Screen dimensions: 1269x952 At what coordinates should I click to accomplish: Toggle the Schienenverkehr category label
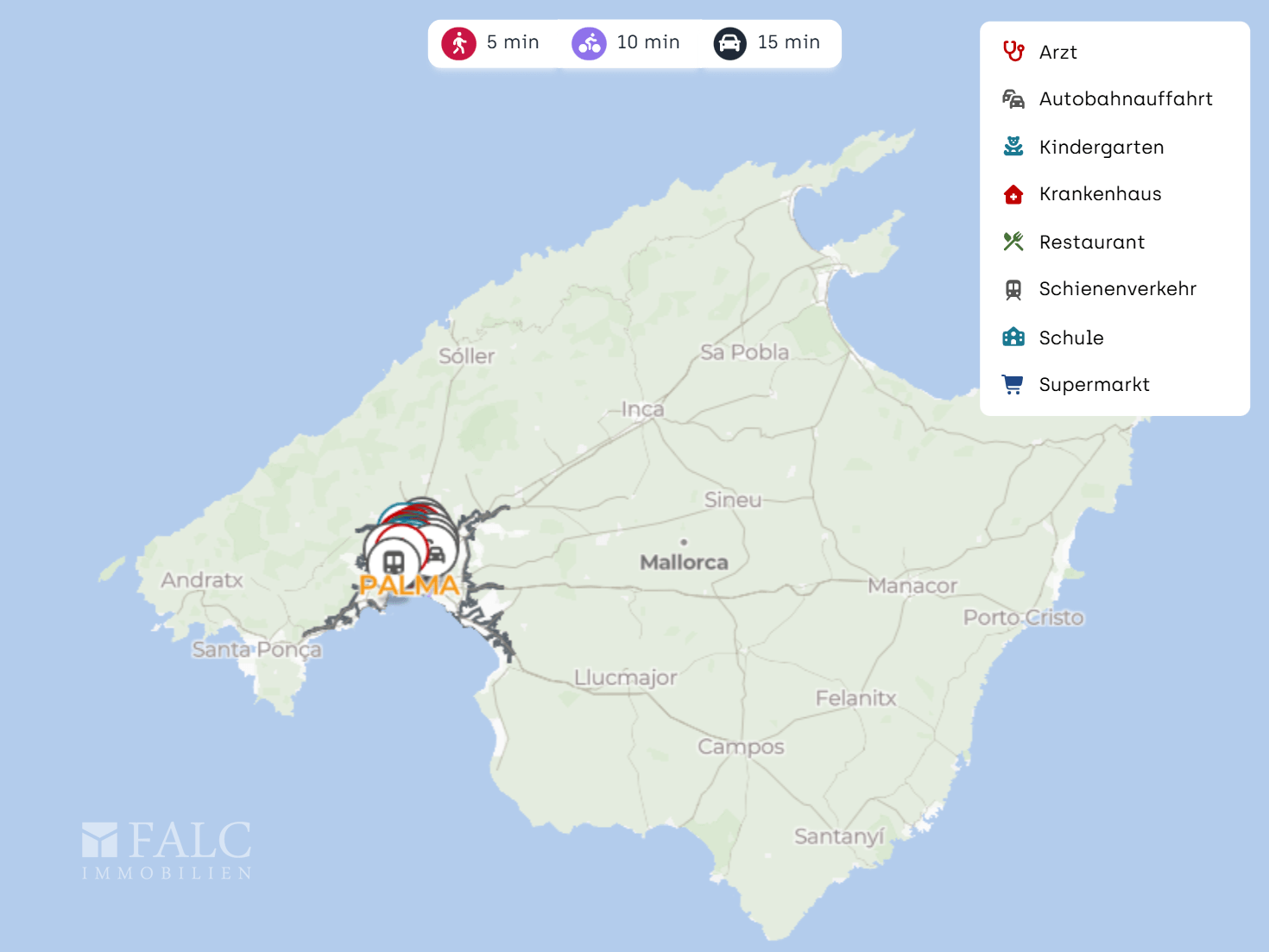(x=1117, y=289)
